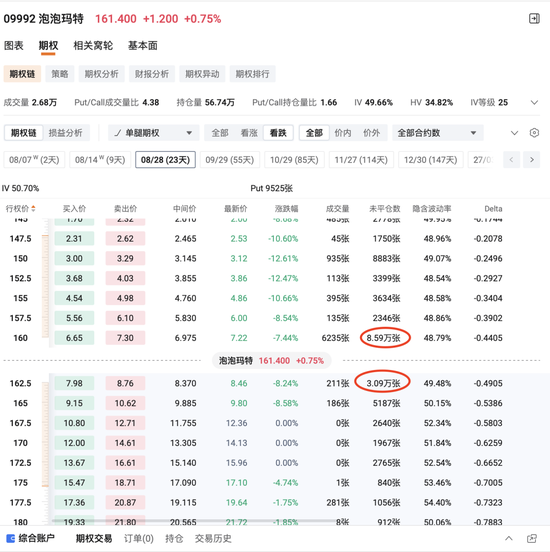Screen dimensions: 550x552
Task: Open the 单腿期权 strategy dropdown
Action: (154, 133)
